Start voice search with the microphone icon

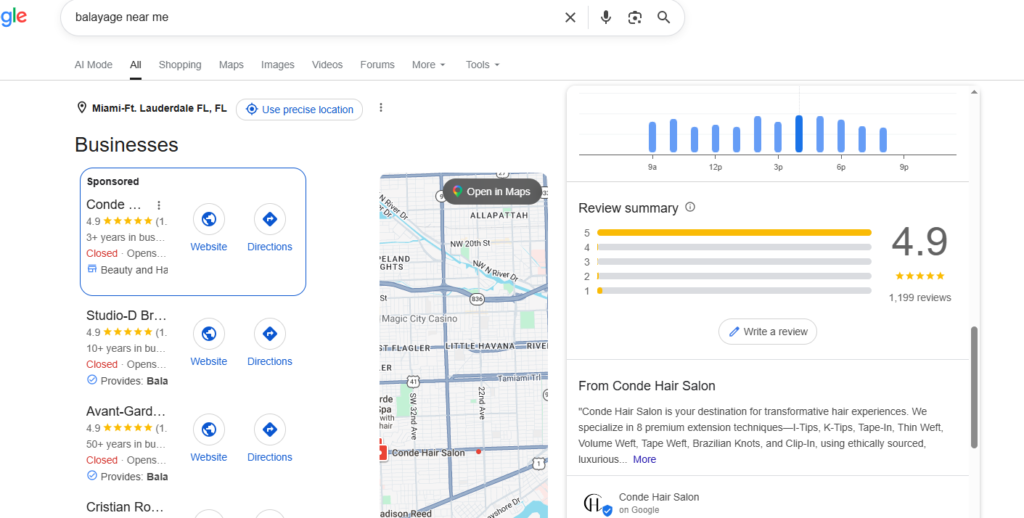pyautogui.click(x=606, y=18)
